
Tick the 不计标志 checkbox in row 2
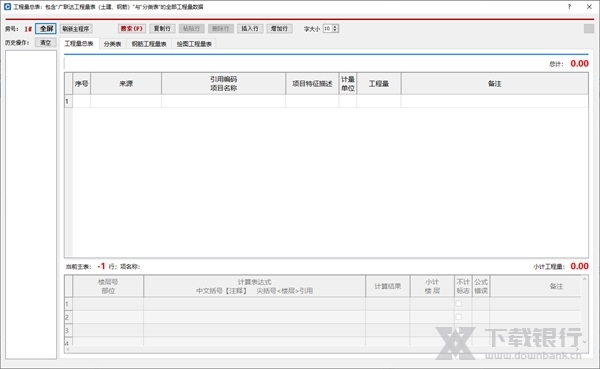click(459, 317)
